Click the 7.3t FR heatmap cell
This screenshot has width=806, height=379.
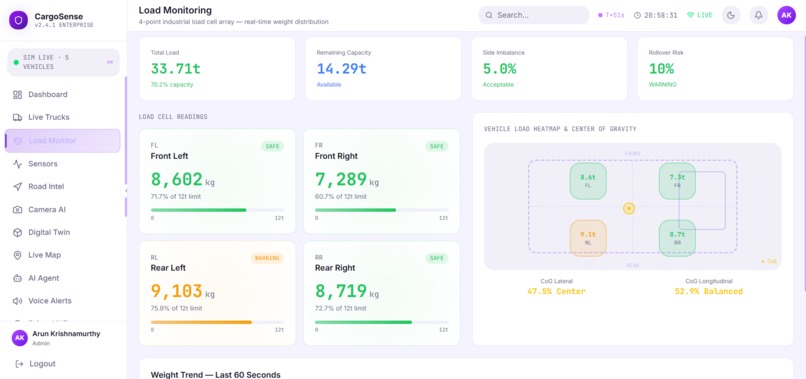click(x=677, y=181)
